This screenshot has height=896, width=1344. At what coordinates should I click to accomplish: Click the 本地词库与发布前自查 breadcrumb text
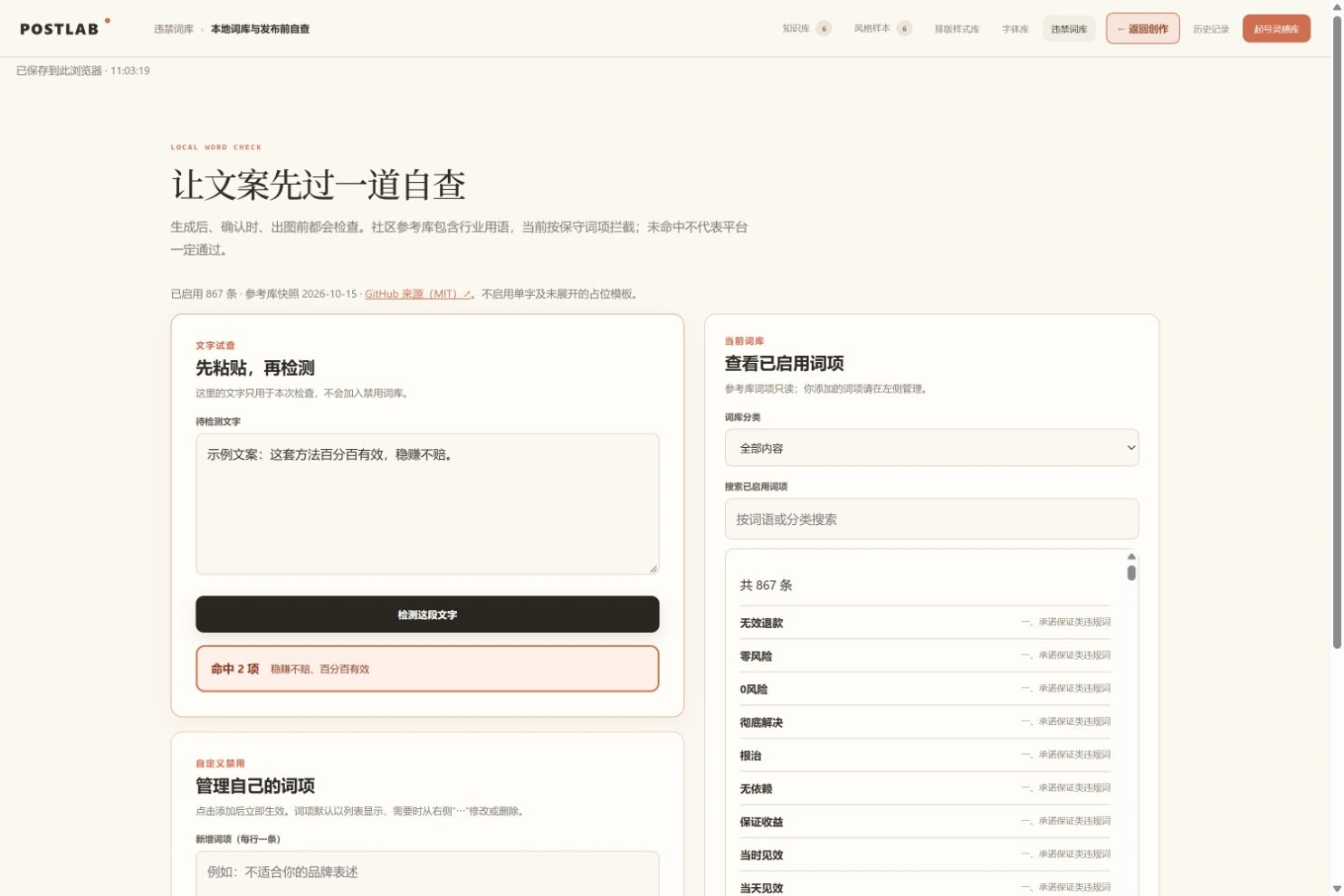click(x=261, y=29)
